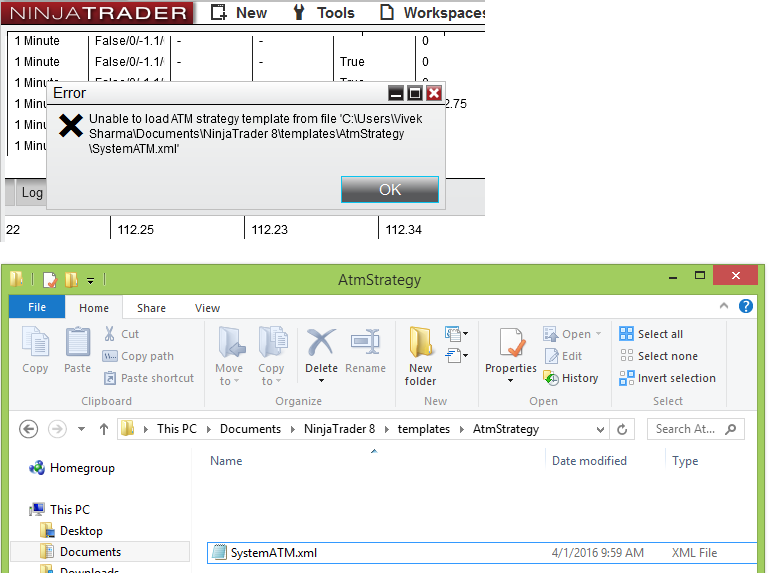
Task: Click This PC in address bar
Action: [177, 429]
